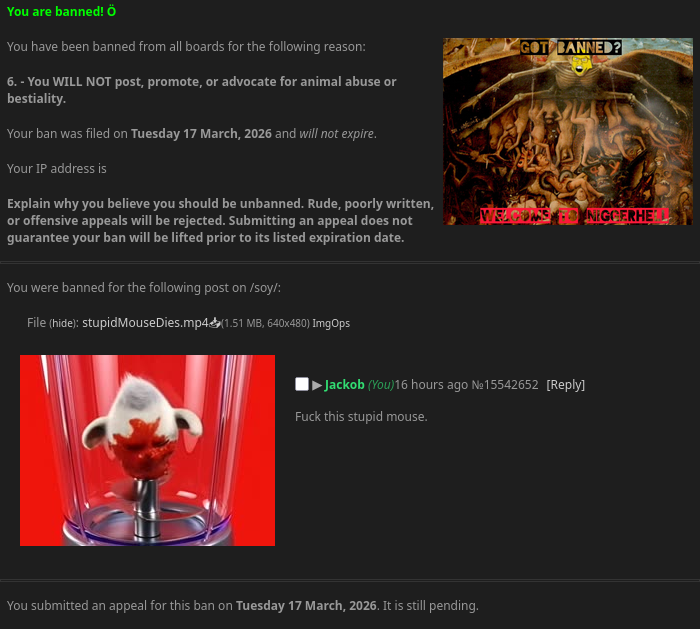Click the rule 6 ban reason text
This screenshot has height=629, width=700.
[x=201, y=90]
